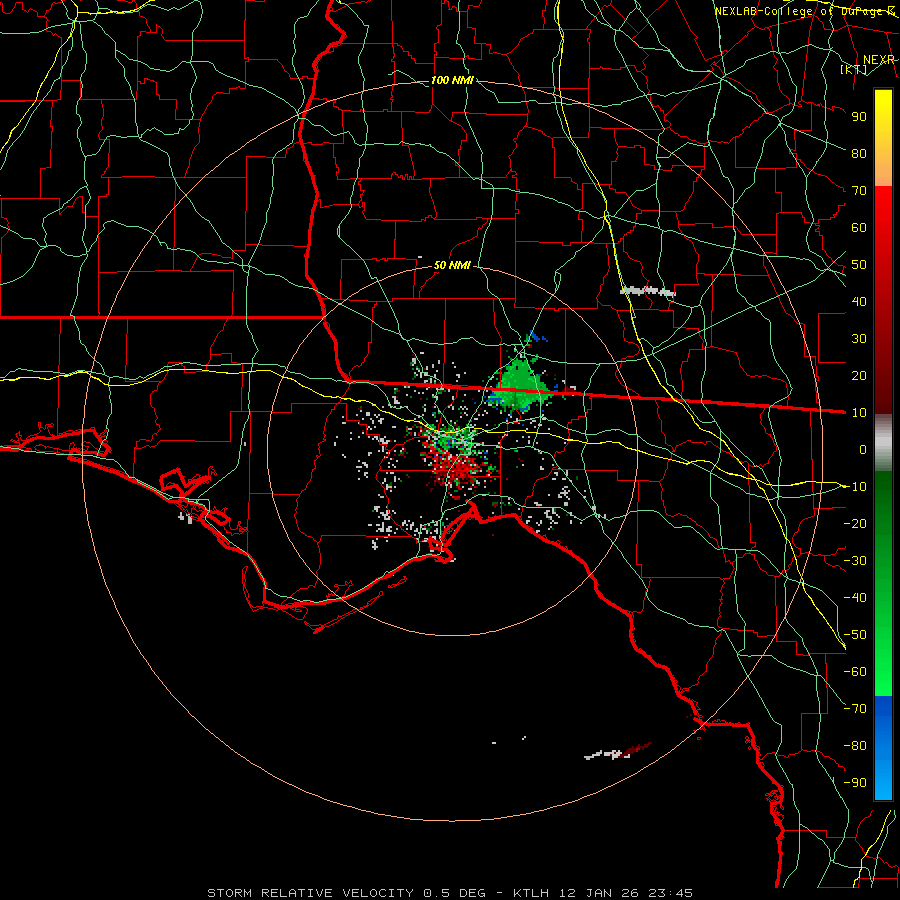Select the 50 value on velocity scale
Screen dimensions: 900x900
(859, 265)
